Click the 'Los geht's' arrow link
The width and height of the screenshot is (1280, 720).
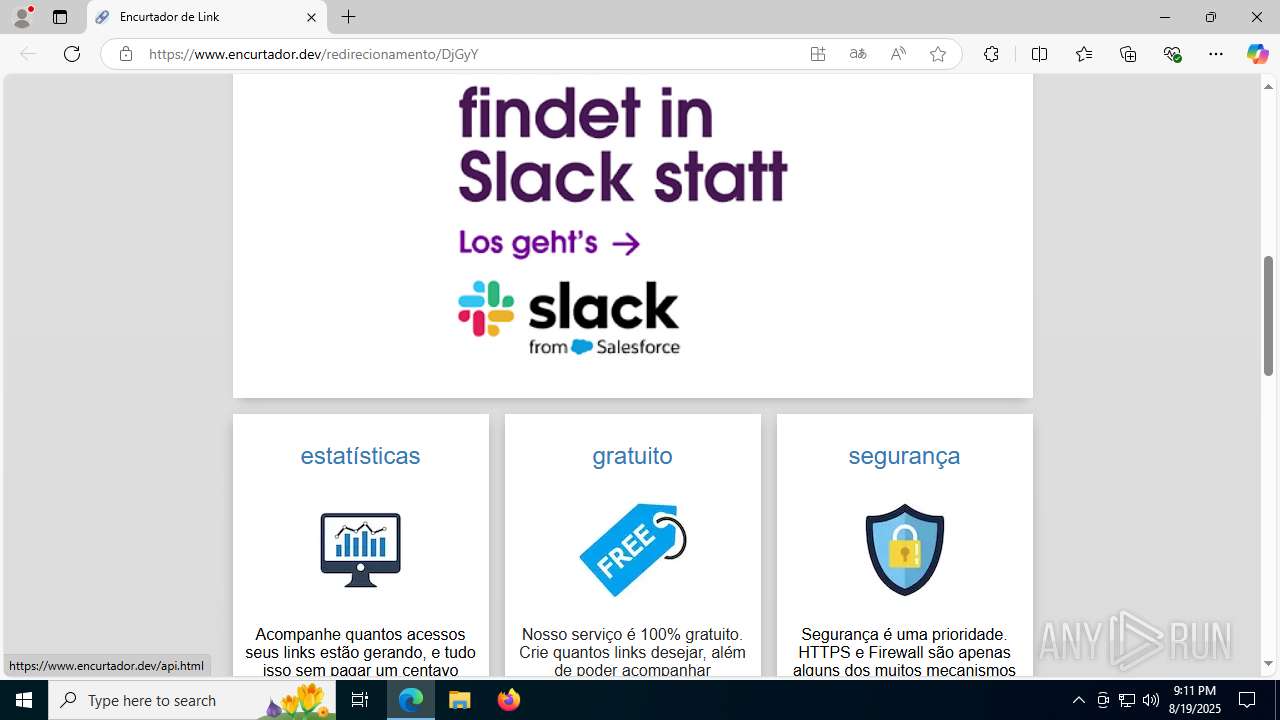[549, 243]
